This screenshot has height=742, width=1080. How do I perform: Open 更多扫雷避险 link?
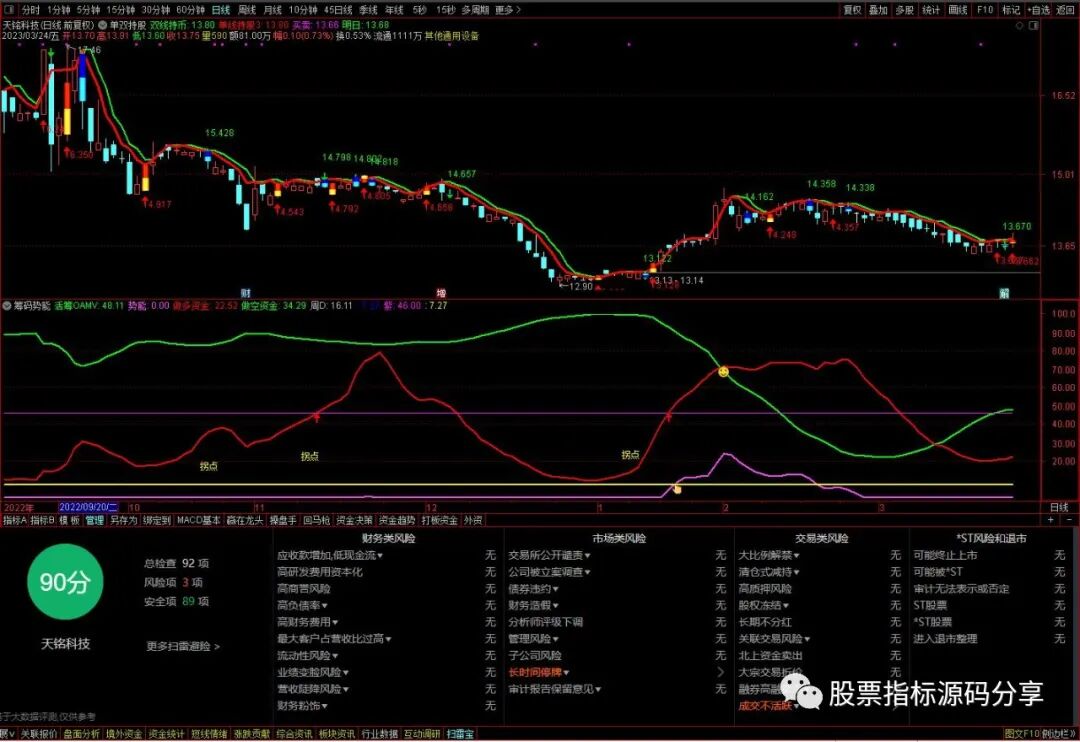(x=183, y=646)
